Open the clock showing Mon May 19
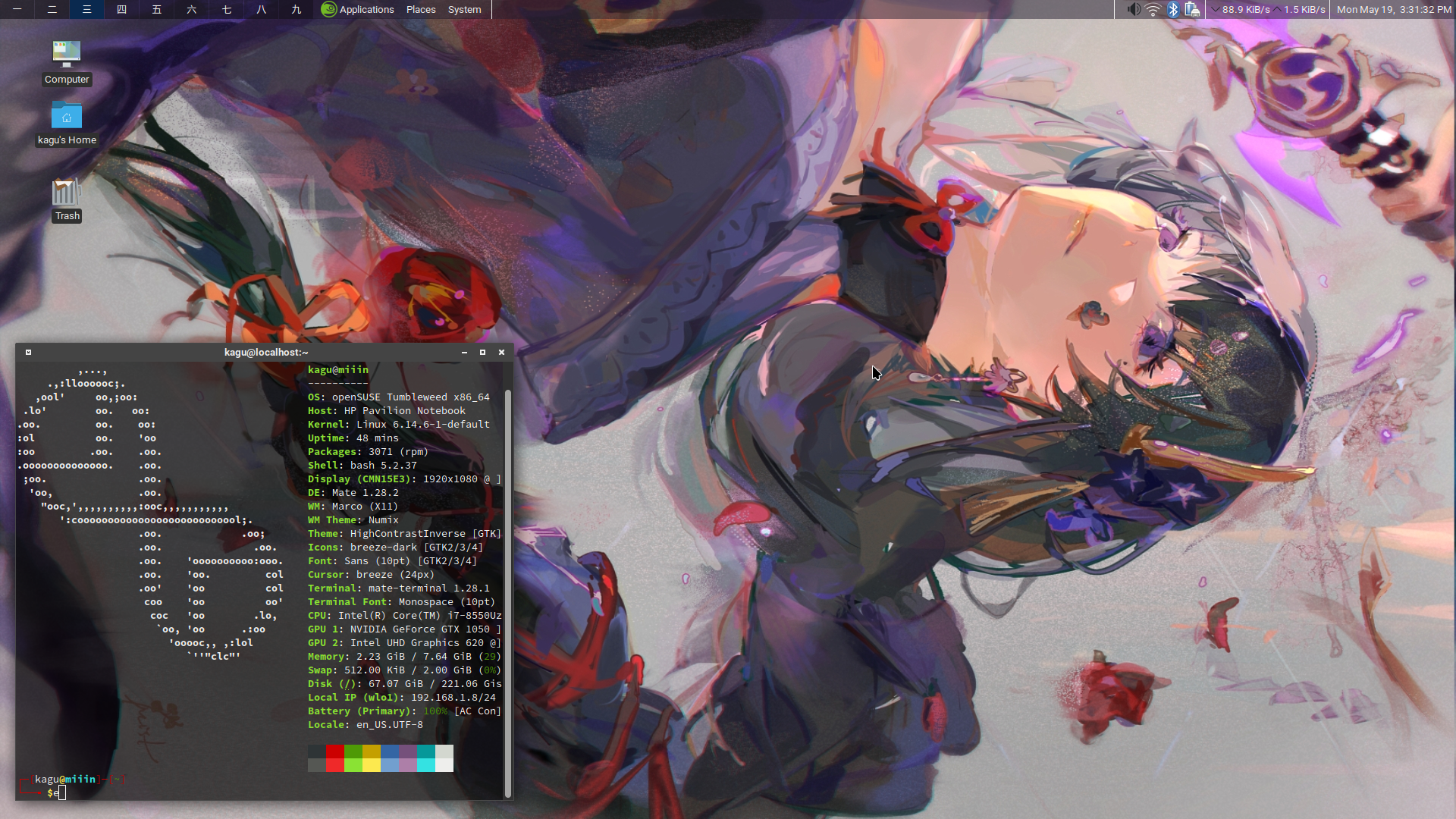Screen dimensions: 1456x819 (1394, 9)
